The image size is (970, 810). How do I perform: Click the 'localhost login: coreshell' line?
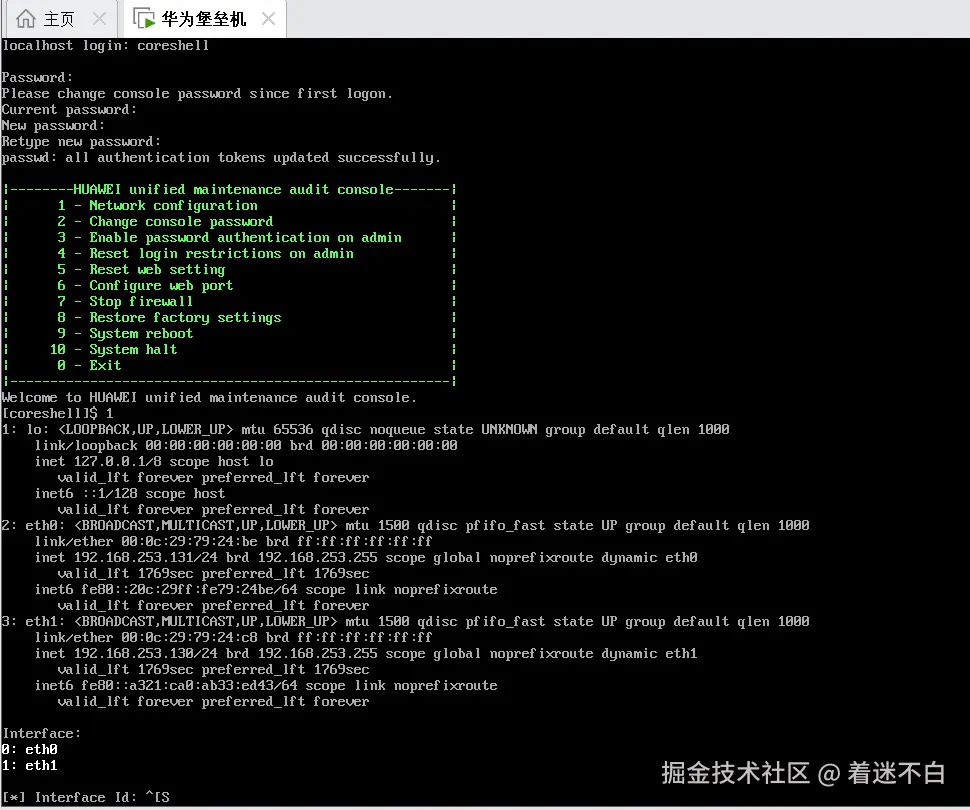point(105,46)
